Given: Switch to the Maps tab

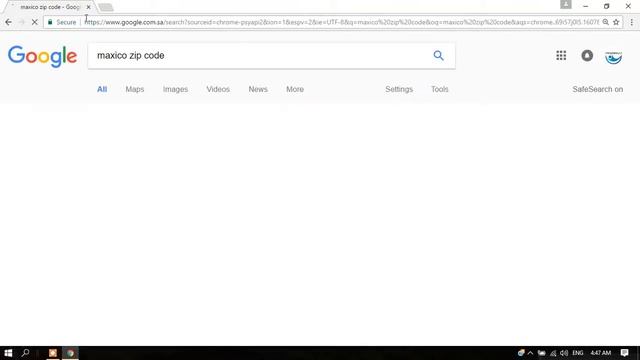Looking at the screenshot, I should 135,89.
